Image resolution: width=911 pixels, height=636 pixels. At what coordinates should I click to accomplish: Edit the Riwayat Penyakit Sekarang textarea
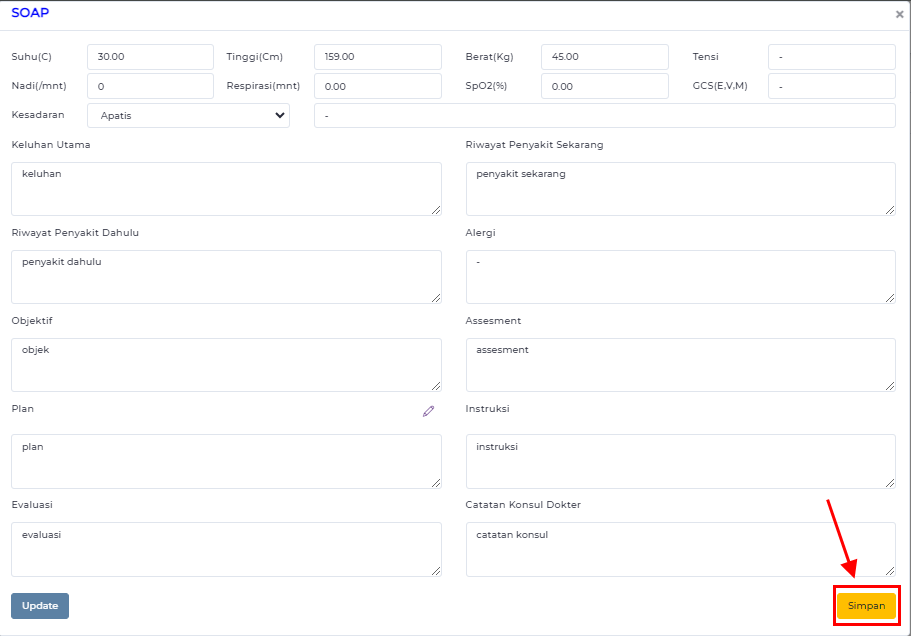tap(680, 189)
